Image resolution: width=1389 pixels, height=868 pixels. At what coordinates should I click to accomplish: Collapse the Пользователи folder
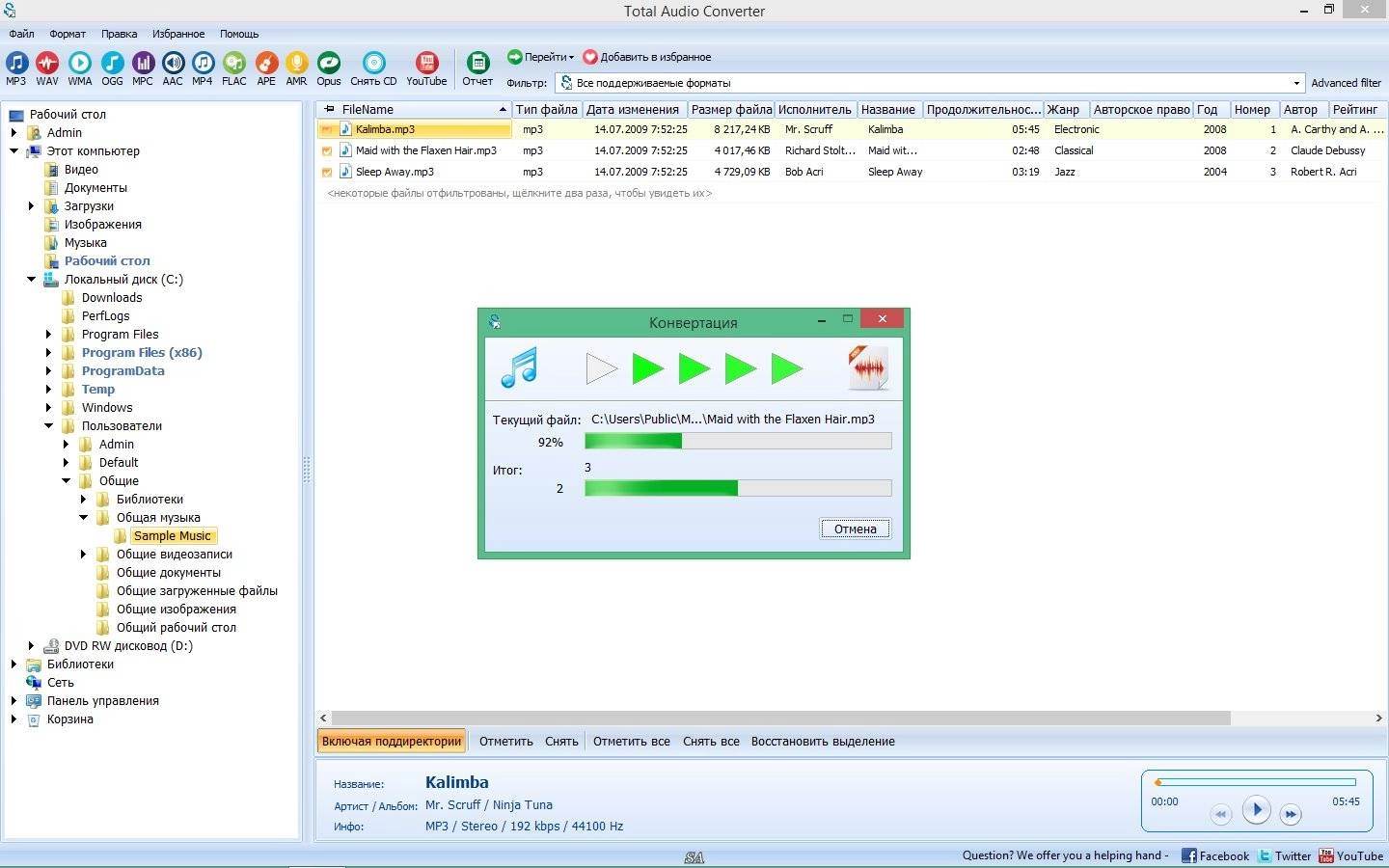click(49, 426)
